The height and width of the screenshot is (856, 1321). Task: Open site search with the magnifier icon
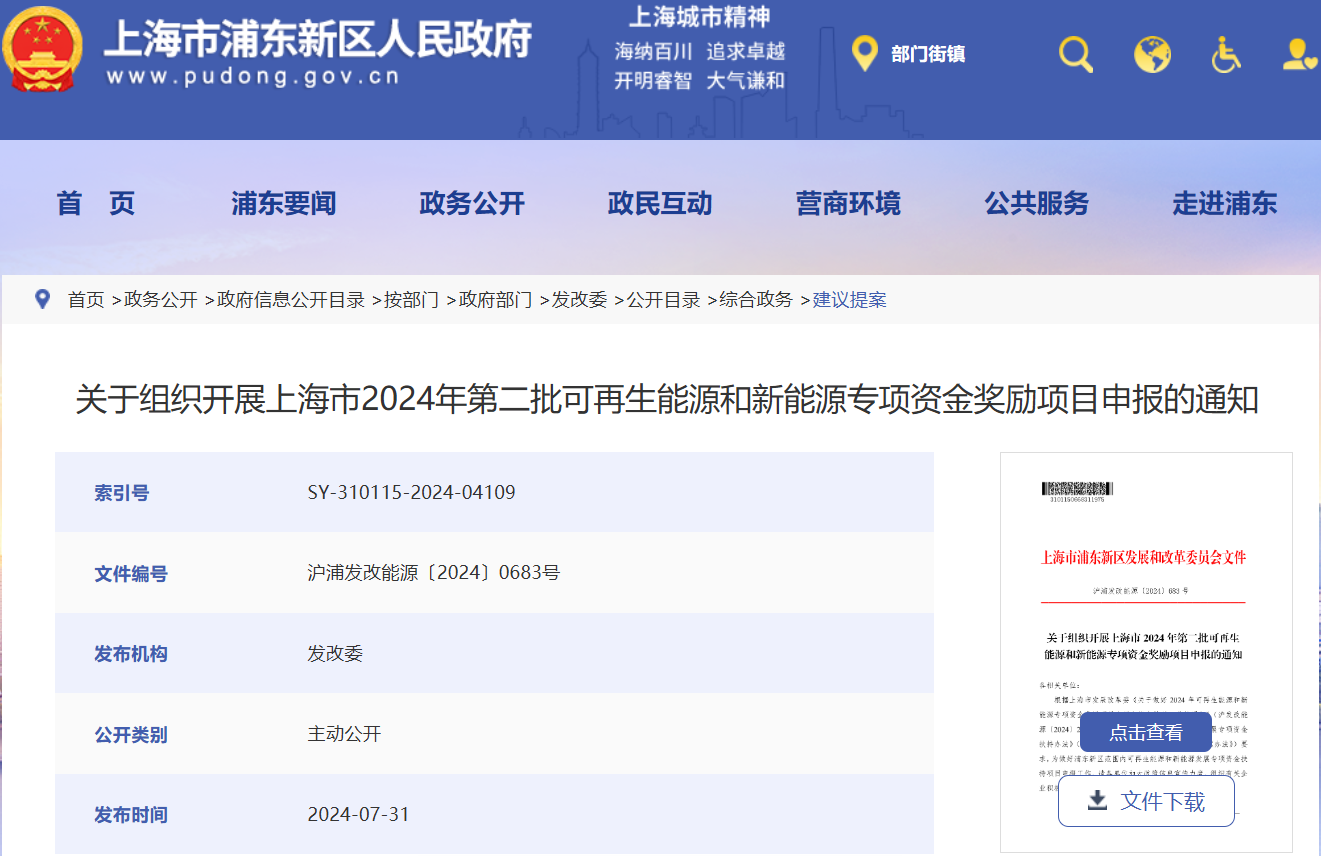[1075, 55]
